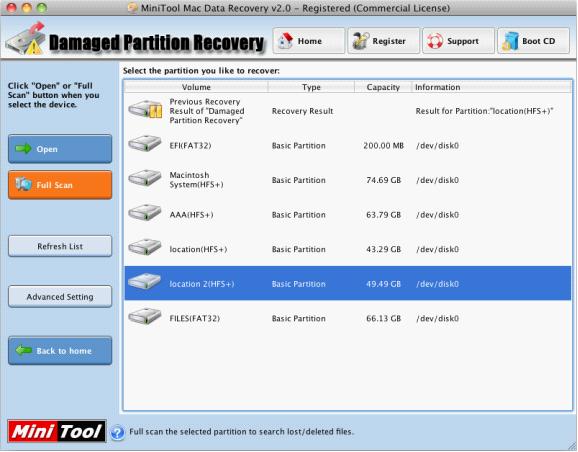Sort list by Capacity column header
Image resolution: width=578 pixels, height=452 pixels.
383,87
